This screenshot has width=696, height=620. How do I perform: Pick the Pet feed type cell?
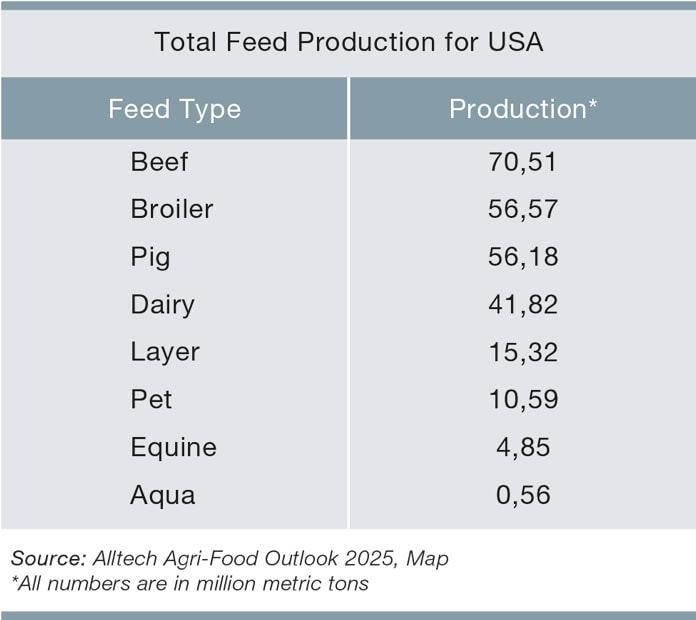click(x=151, y=400)
